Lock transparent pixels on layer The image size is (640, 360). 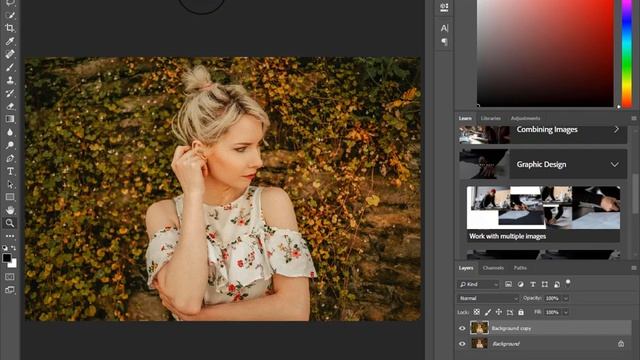[477, 312]
